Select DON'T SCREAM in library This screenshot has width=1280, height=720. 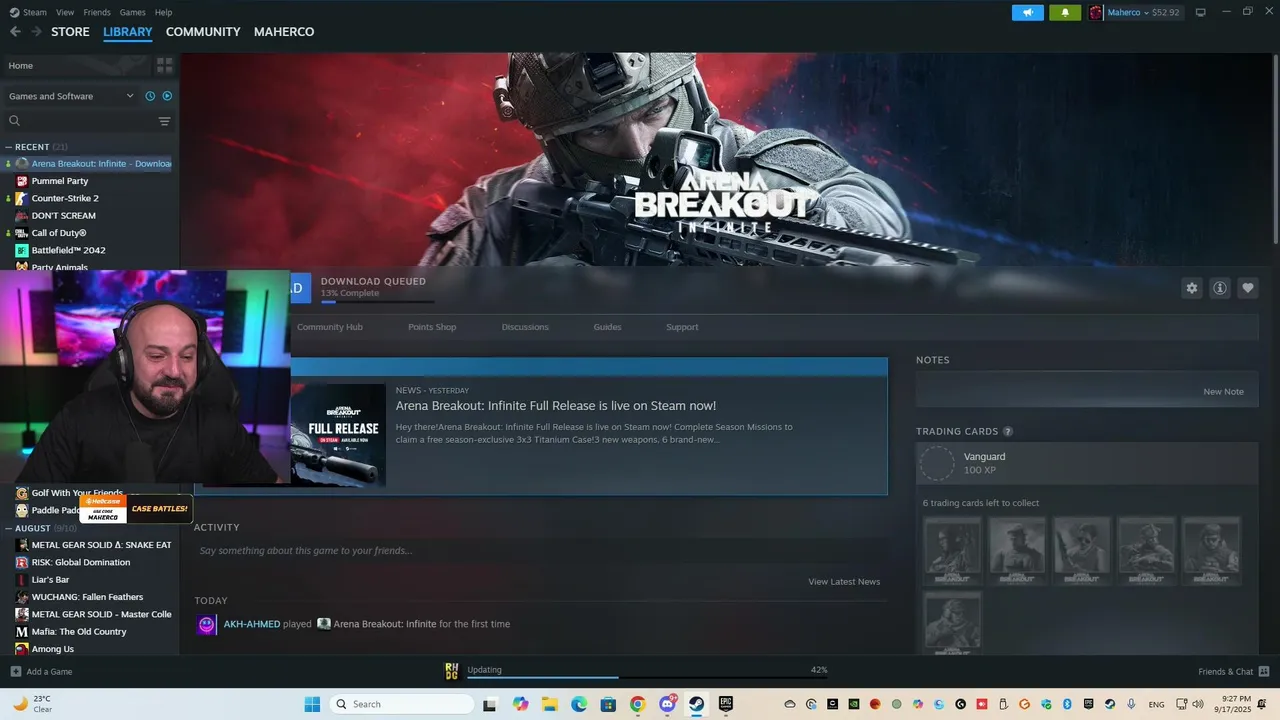point(64,216)
